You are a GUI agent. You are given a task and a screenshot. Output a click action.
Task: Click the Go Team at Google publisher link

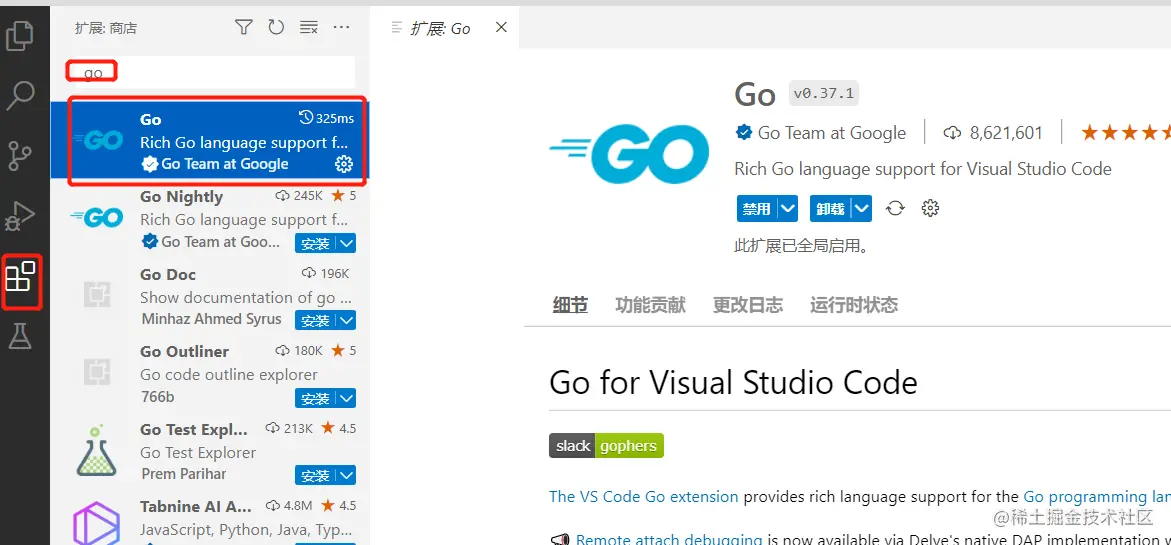(831, 133)
